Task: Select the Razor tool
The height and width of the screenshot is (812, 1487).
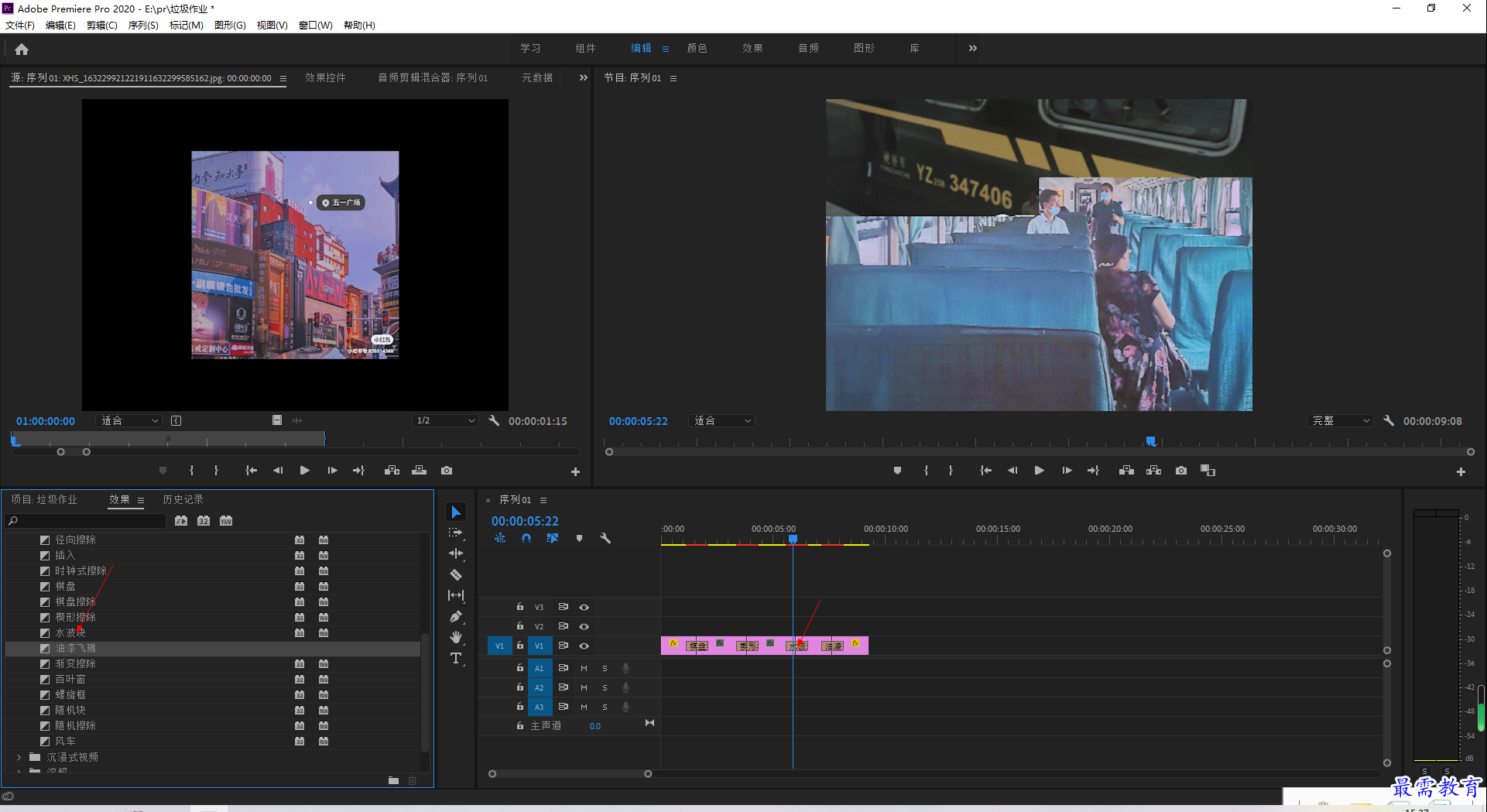Action: [456, 574]
